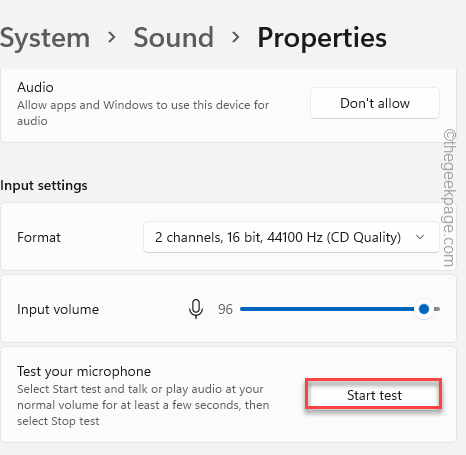466x455 pixels.
Task: Click the chevron between System and Sound
Action: [112, 37]
